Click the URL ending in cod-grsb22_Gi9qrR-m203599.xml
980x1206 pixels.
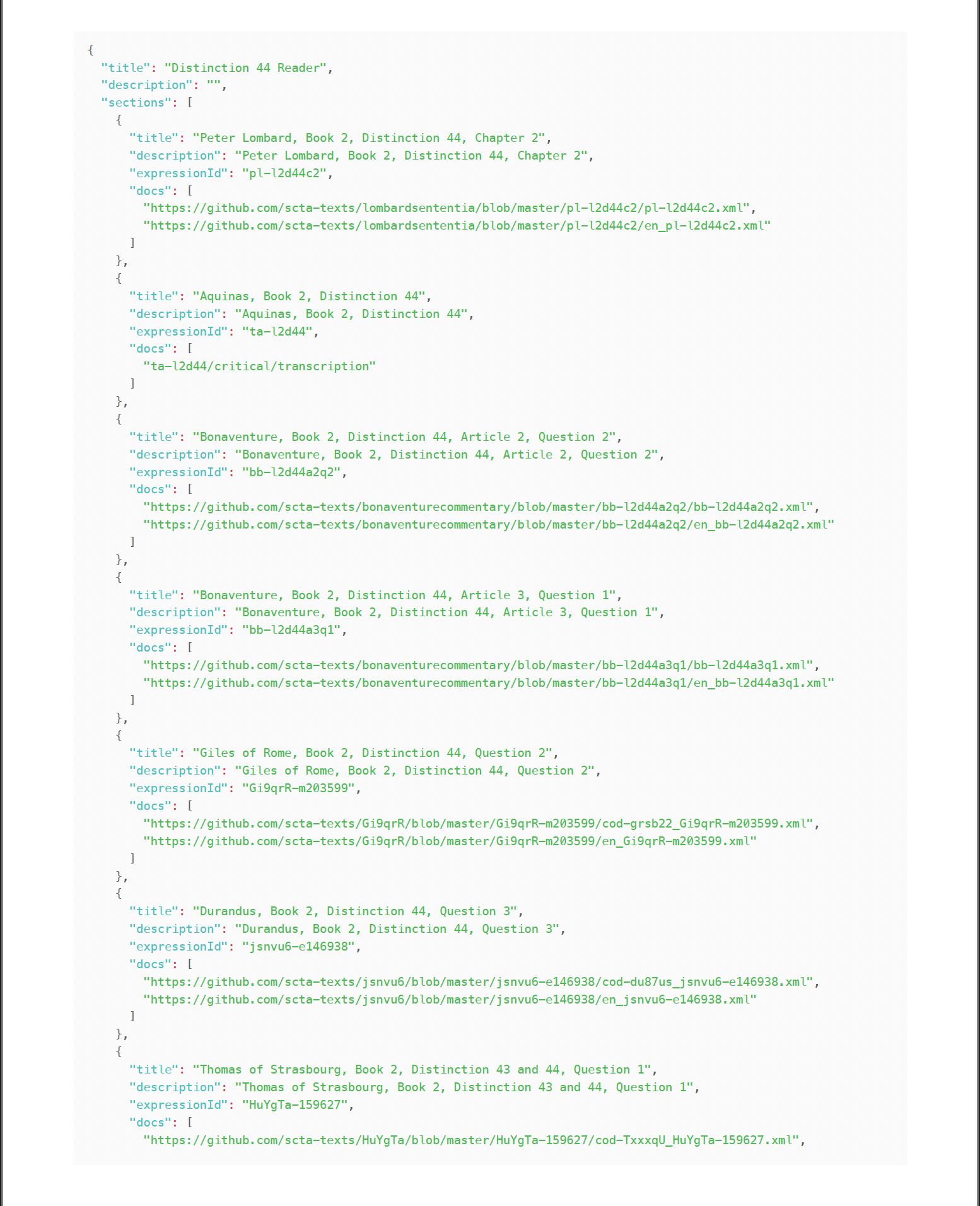478,824
